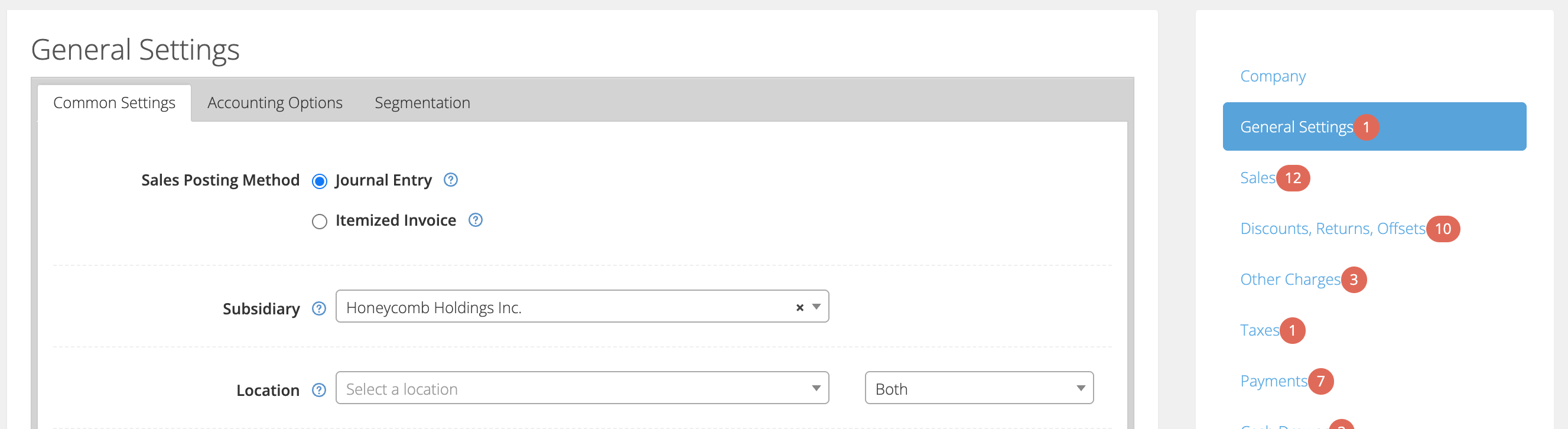This screenshot has height=429, width=1568.
Task: Click the red 7 badge on Payments
Action: 1320,382
